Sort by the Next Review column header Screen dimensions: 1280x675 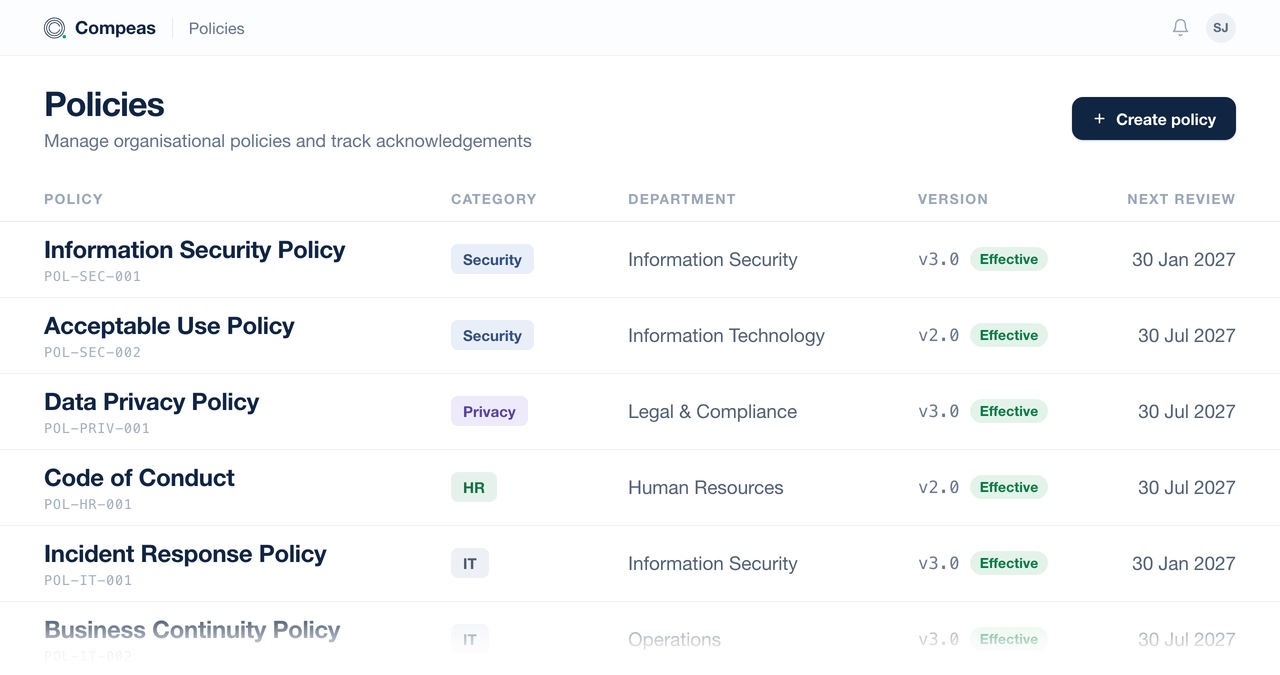[x=1181, y=199]
